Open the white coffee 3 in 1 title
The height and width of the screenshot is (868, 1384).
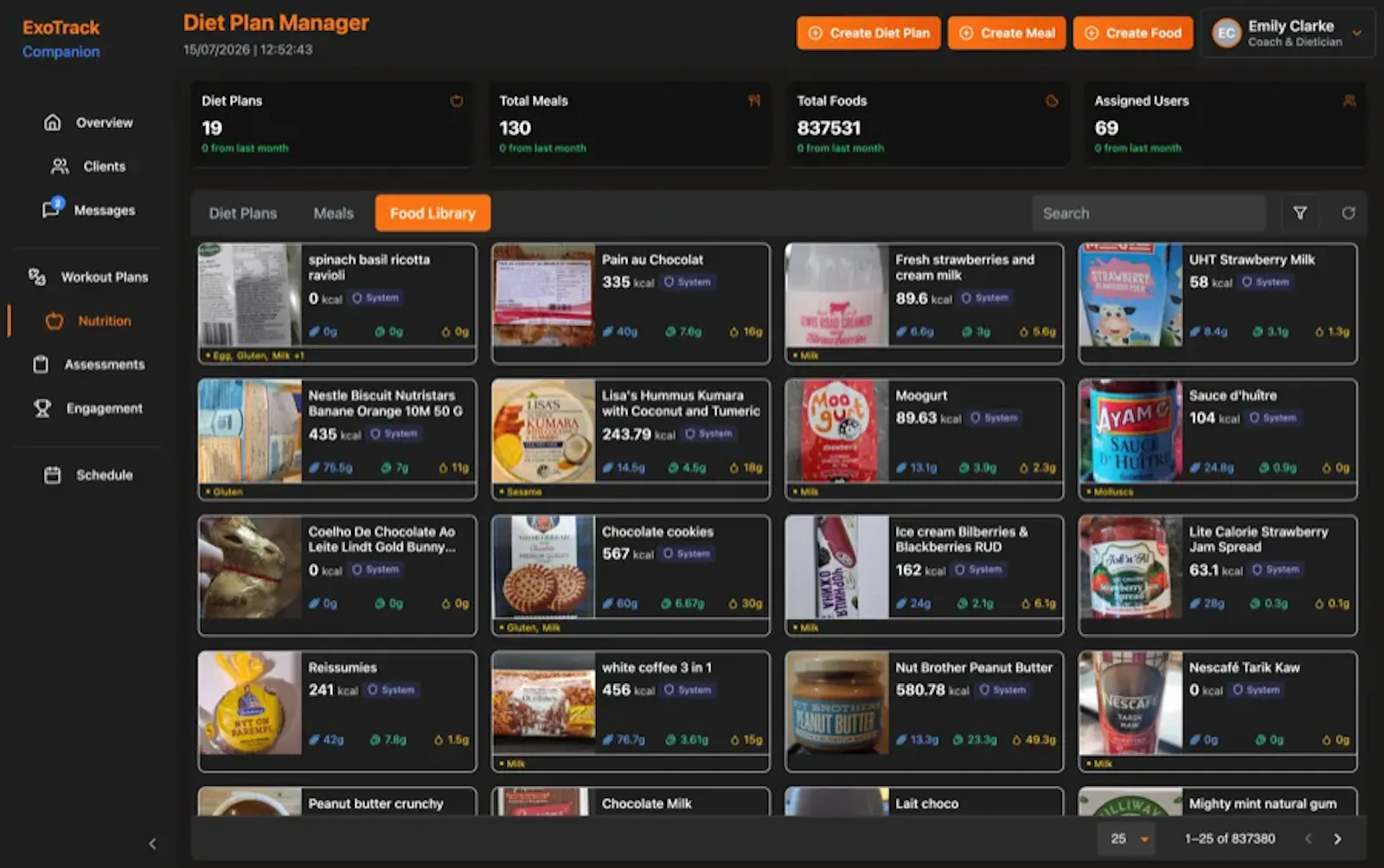tap(657, 667)
